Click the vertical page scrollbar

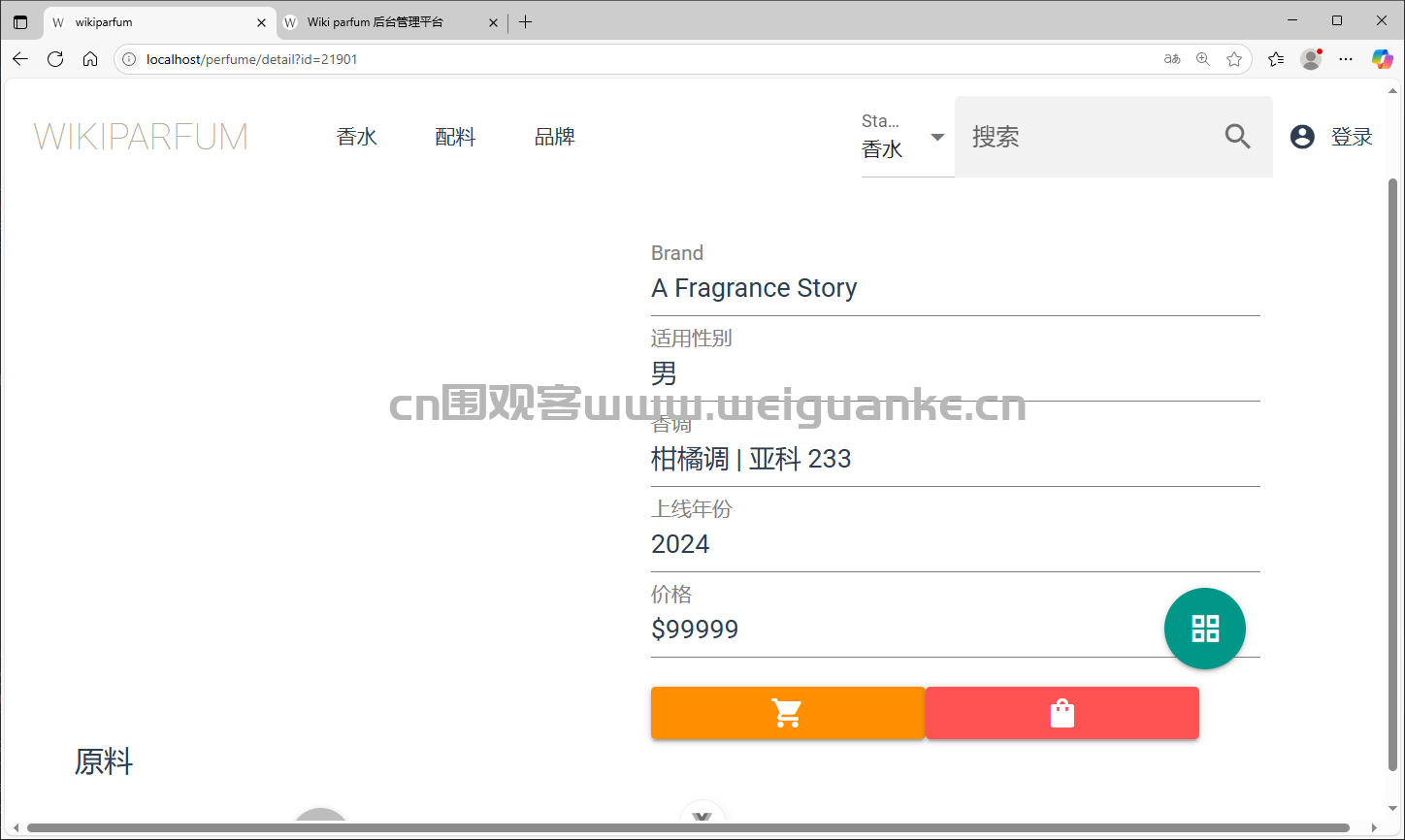1393,475
